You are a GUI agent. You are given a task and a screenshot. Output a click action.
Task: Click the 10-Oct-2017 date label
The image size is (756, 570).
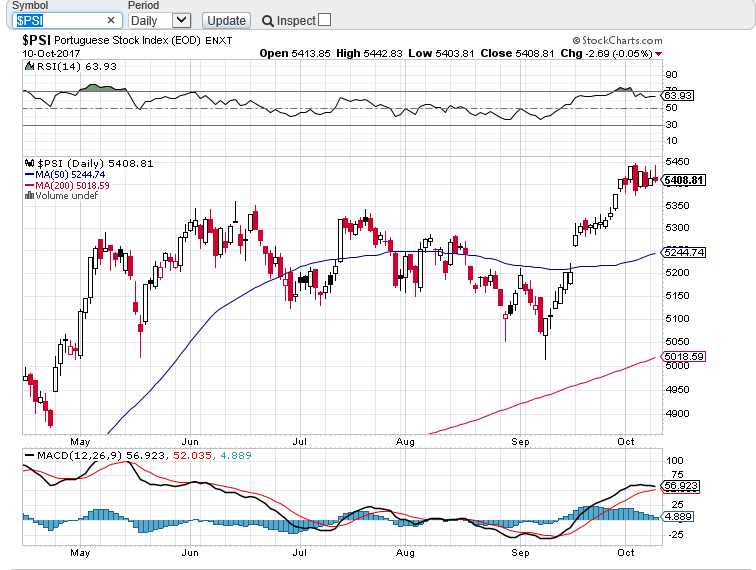[x=51, y=54]
